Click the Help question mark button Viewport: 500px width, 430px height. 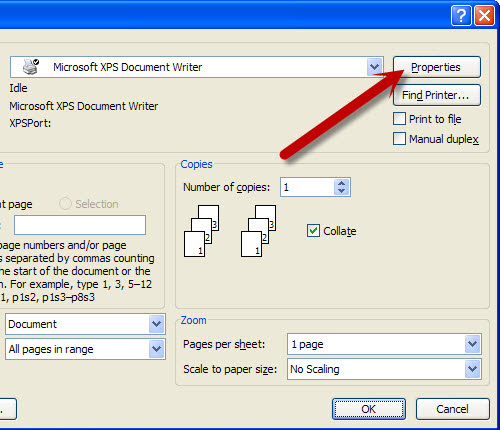click(x=461, y=15)
